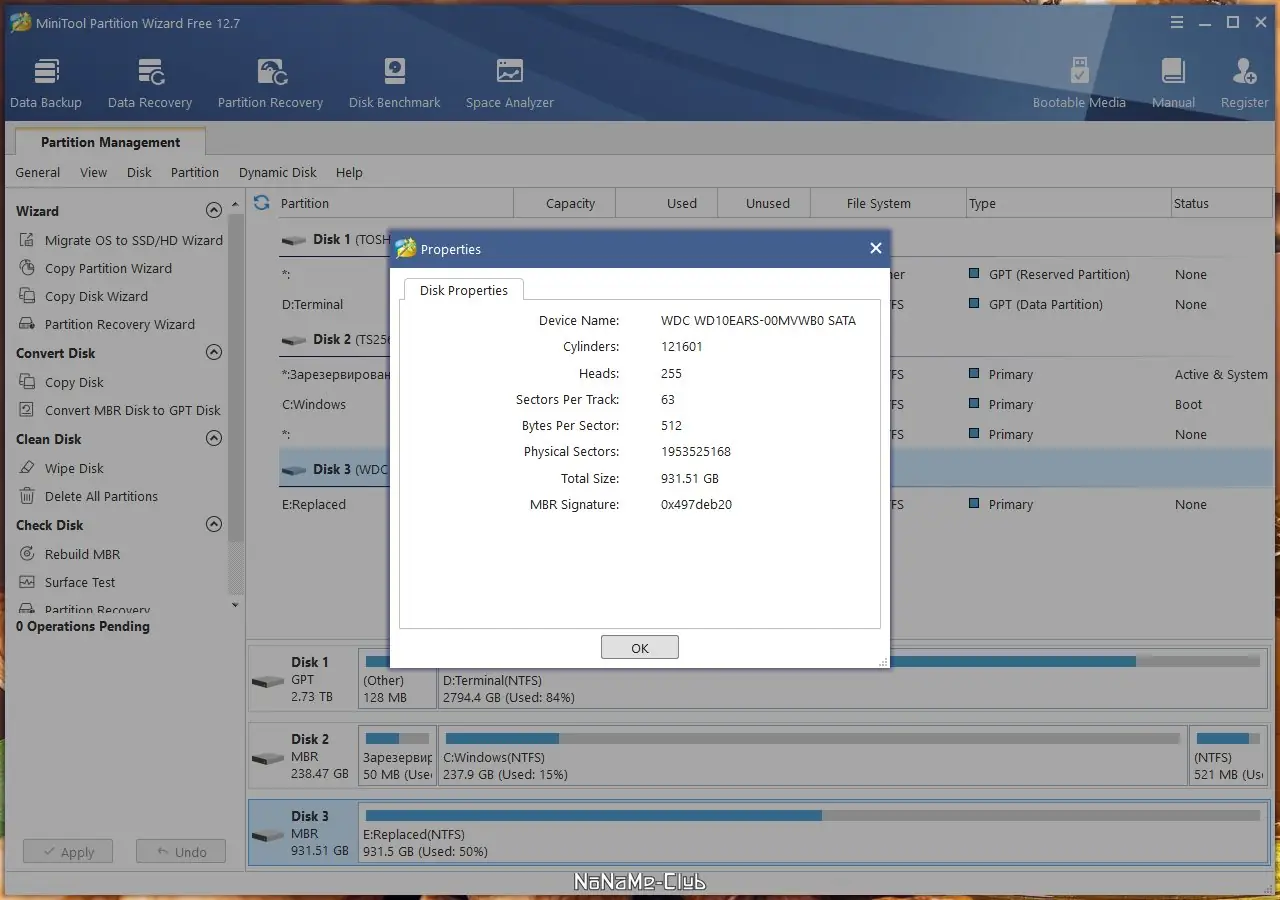Click the MiniTool app logo in title bar
1280x900 pixels.
point(20,23)
